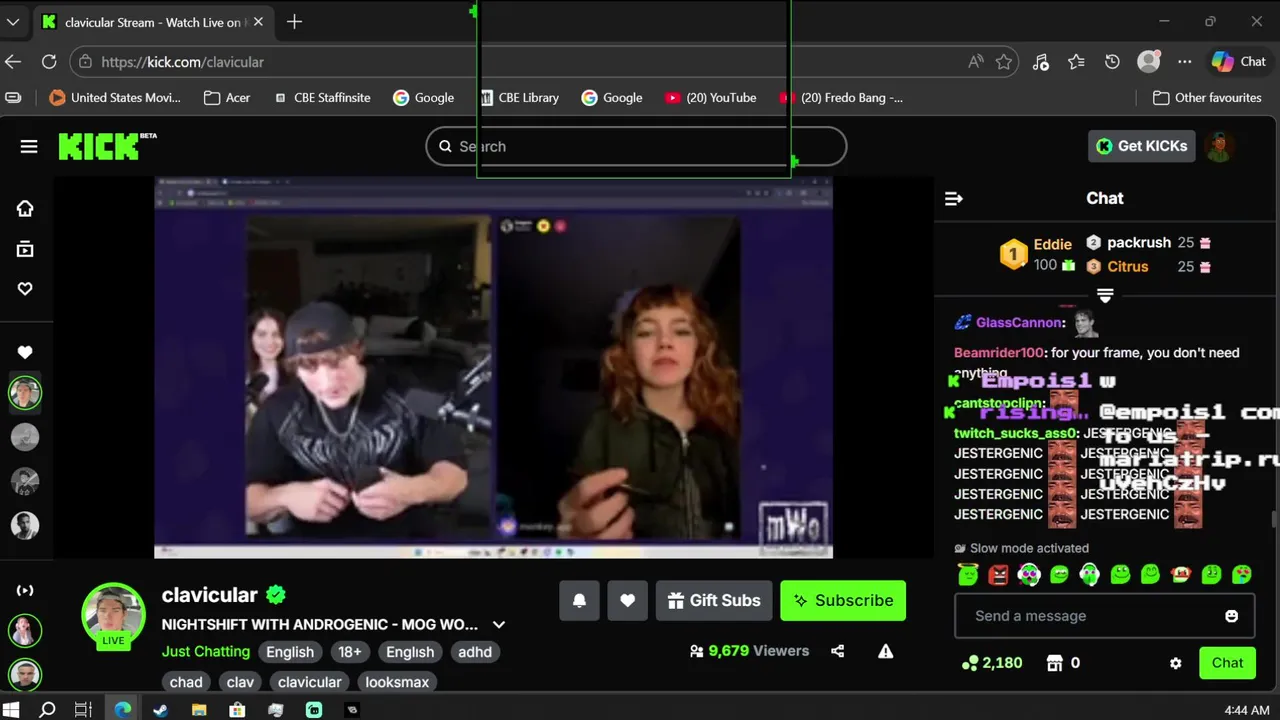The width and height of the screenshot is (1280, 720).
Task: Select the chad tag
Action: tap(186, 682)
